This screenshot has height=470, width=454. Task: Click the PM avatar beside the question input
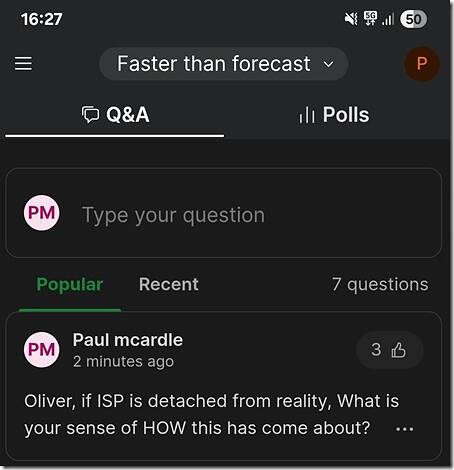coord(42,213)
